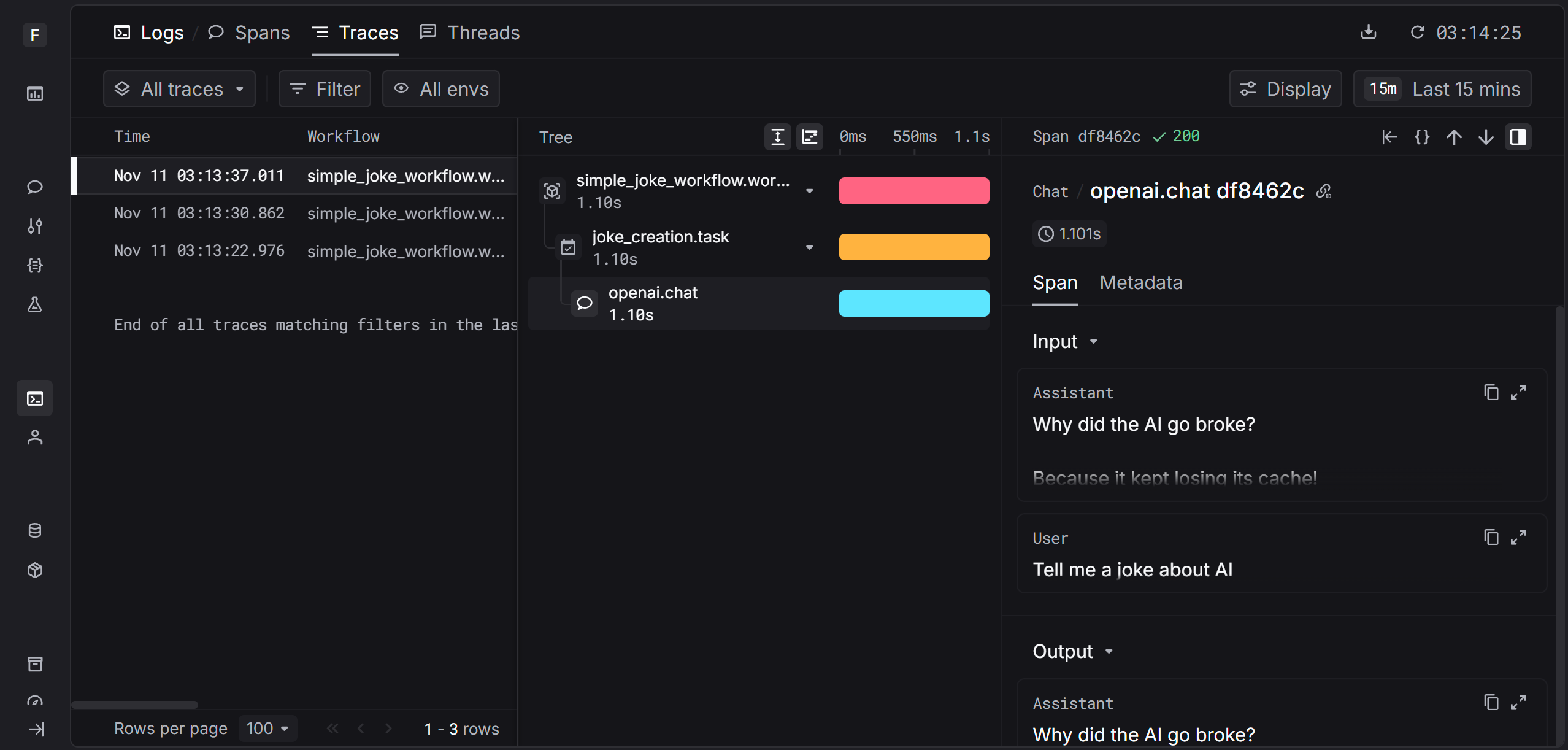Screen dimensions: 1568x750
Task: Click the Filter button
Action: click(325, 89)
